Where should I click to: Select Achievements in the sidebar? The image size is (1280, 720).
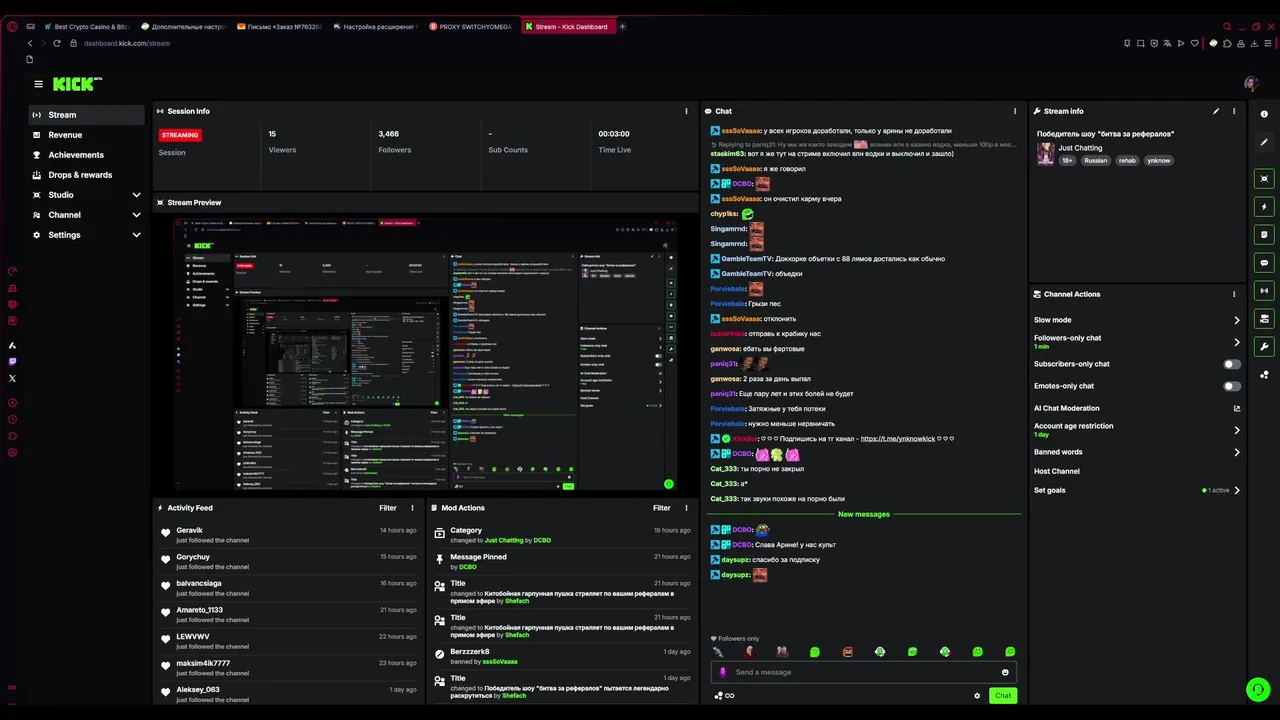pyautogui.click(x=87, y=155)
